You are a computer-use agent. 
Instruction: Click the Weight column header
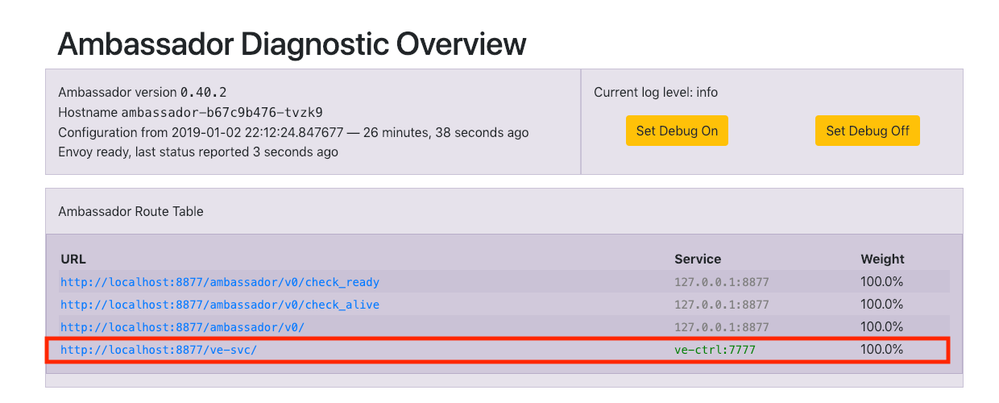(882, 259)
